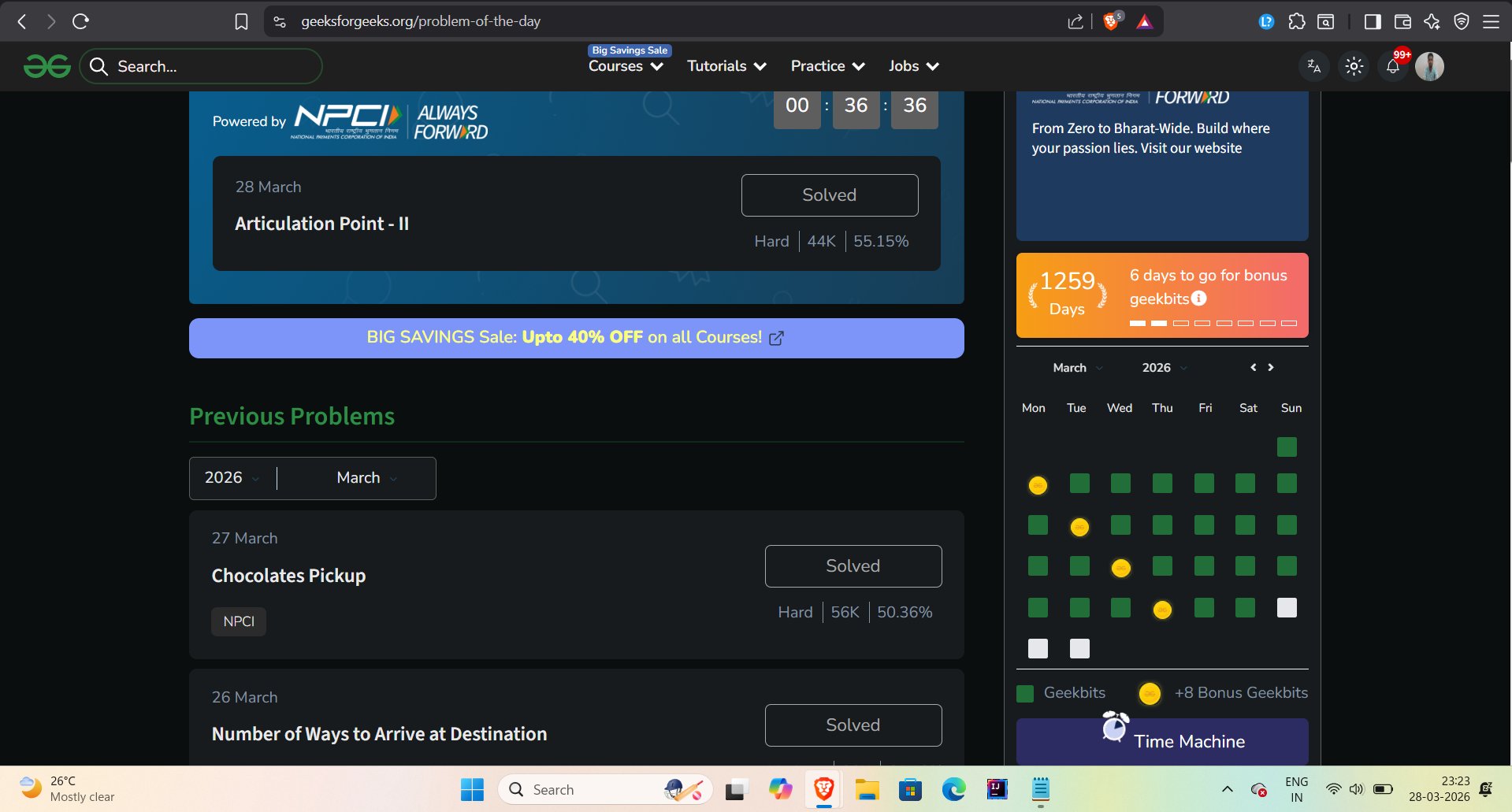Viewport: 1512px width, 812px height.
Task: Open Microsoft Edge from the taskbar
Action: [953, 789]
